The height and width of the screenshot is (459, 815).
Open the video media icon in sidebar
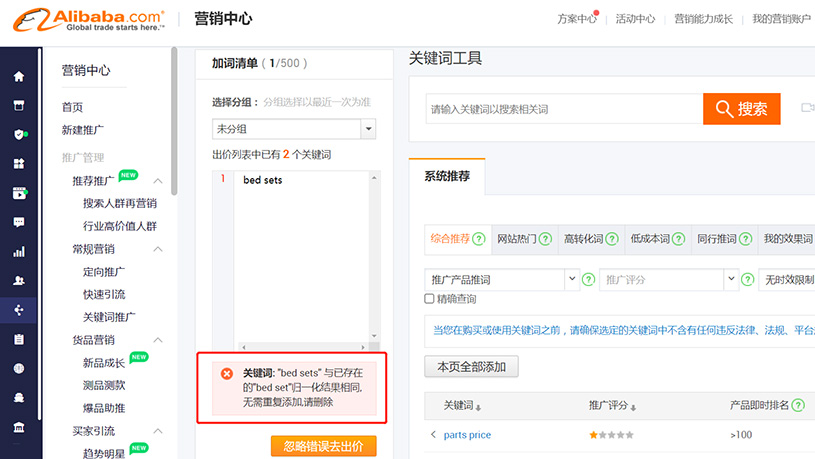point(19,193)
